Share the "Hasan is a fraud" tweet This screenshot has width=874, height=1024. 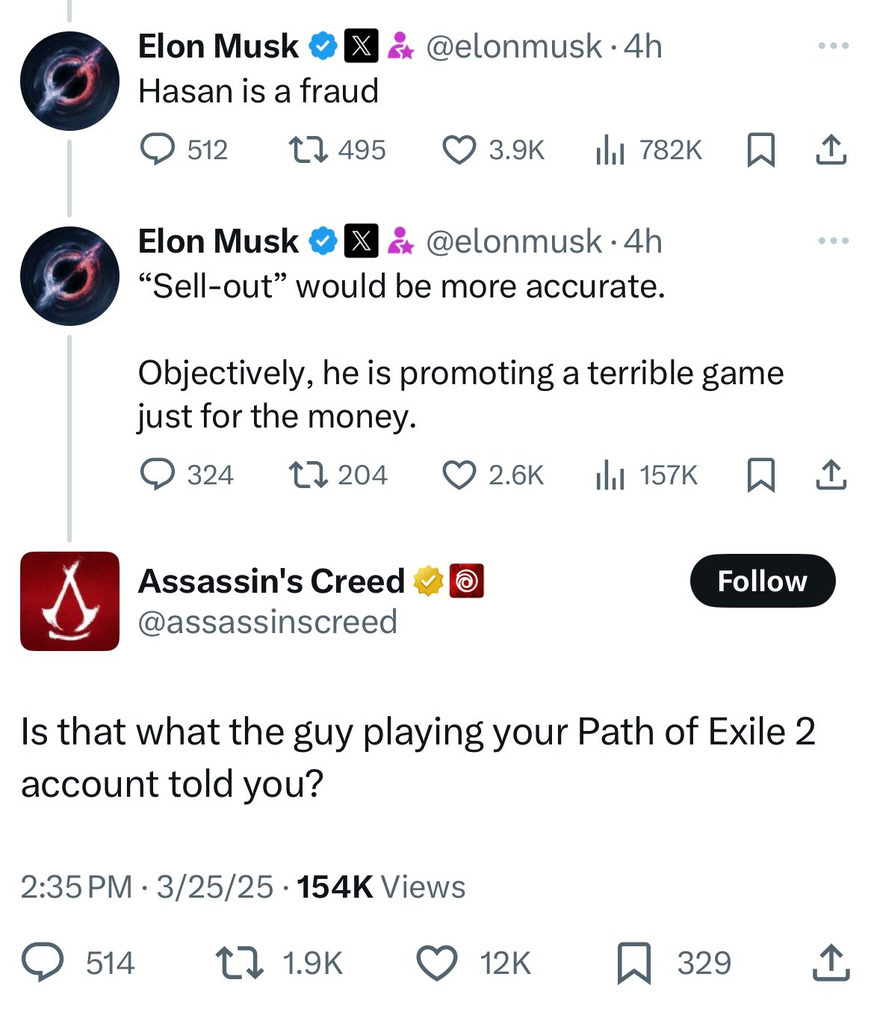(832, 150)
